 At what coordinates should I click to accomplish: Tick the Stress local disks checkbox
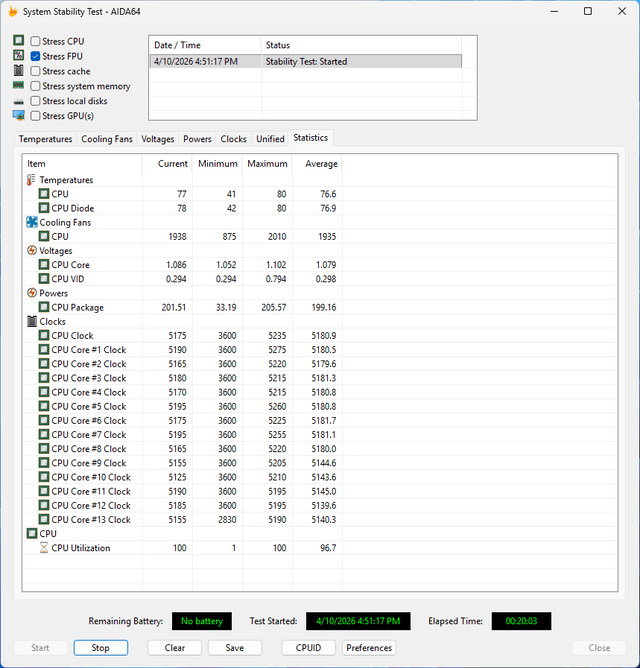(35, 101)
